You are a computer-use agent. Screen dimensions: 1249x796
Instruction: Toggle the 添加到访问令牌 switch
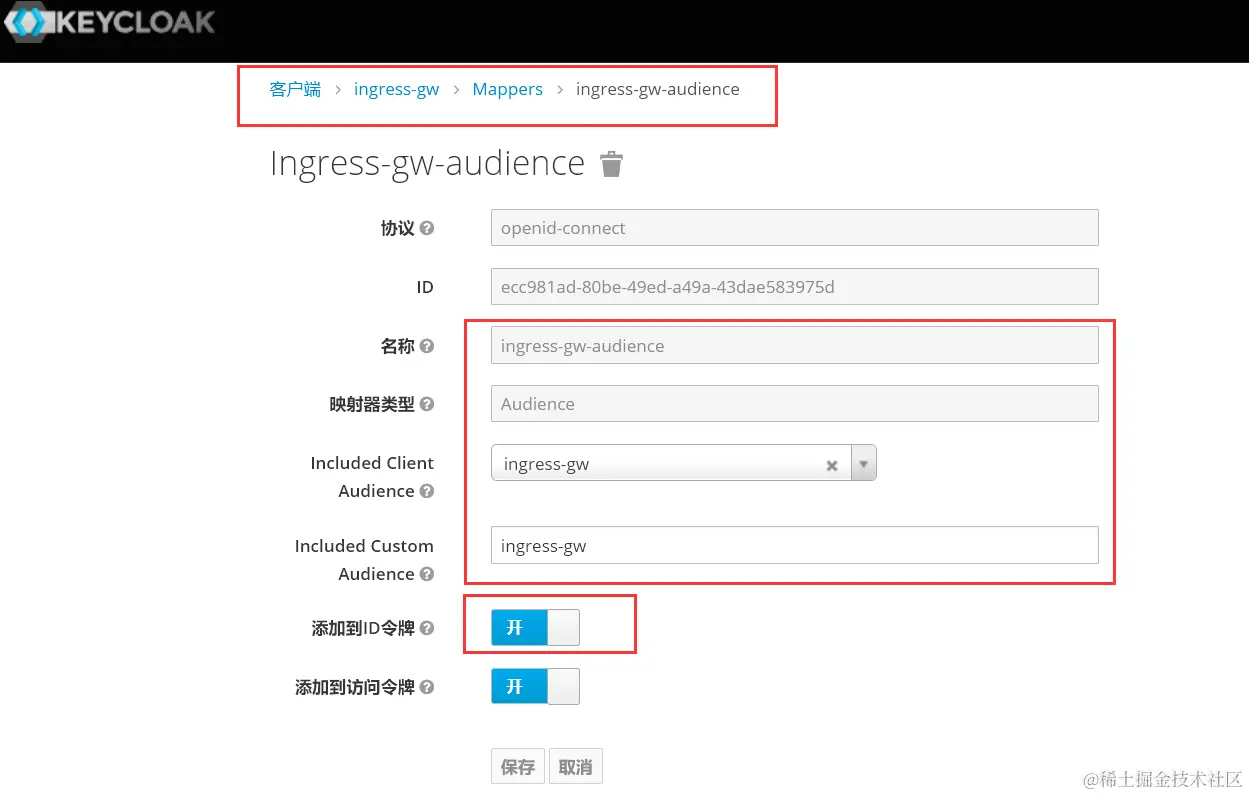tap(535, 687)
